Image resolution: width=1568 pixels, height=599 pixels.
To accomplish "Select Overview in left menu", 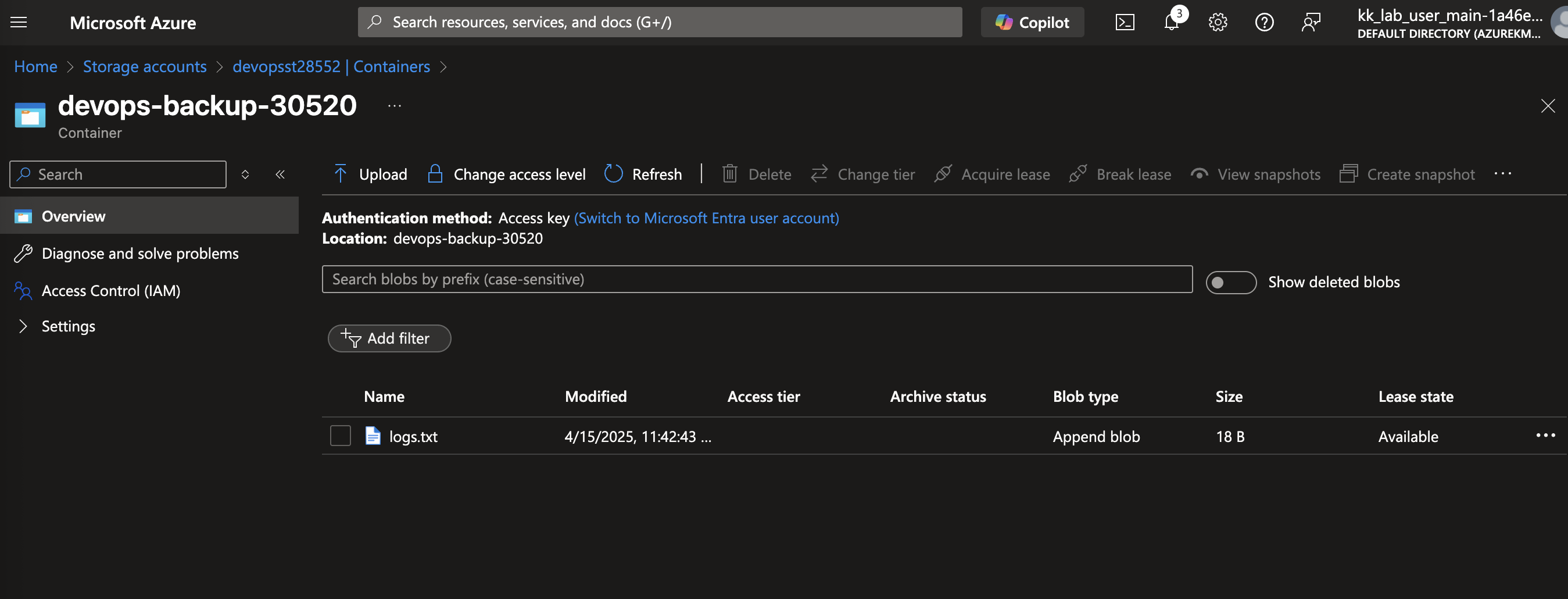I will tap(149, 216).
